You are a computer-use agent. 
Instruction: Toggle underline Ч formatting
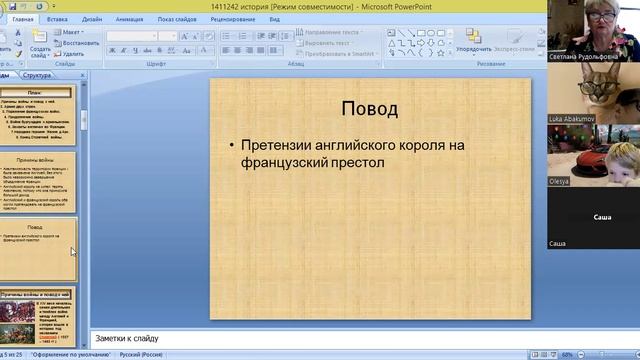(136, 51)
